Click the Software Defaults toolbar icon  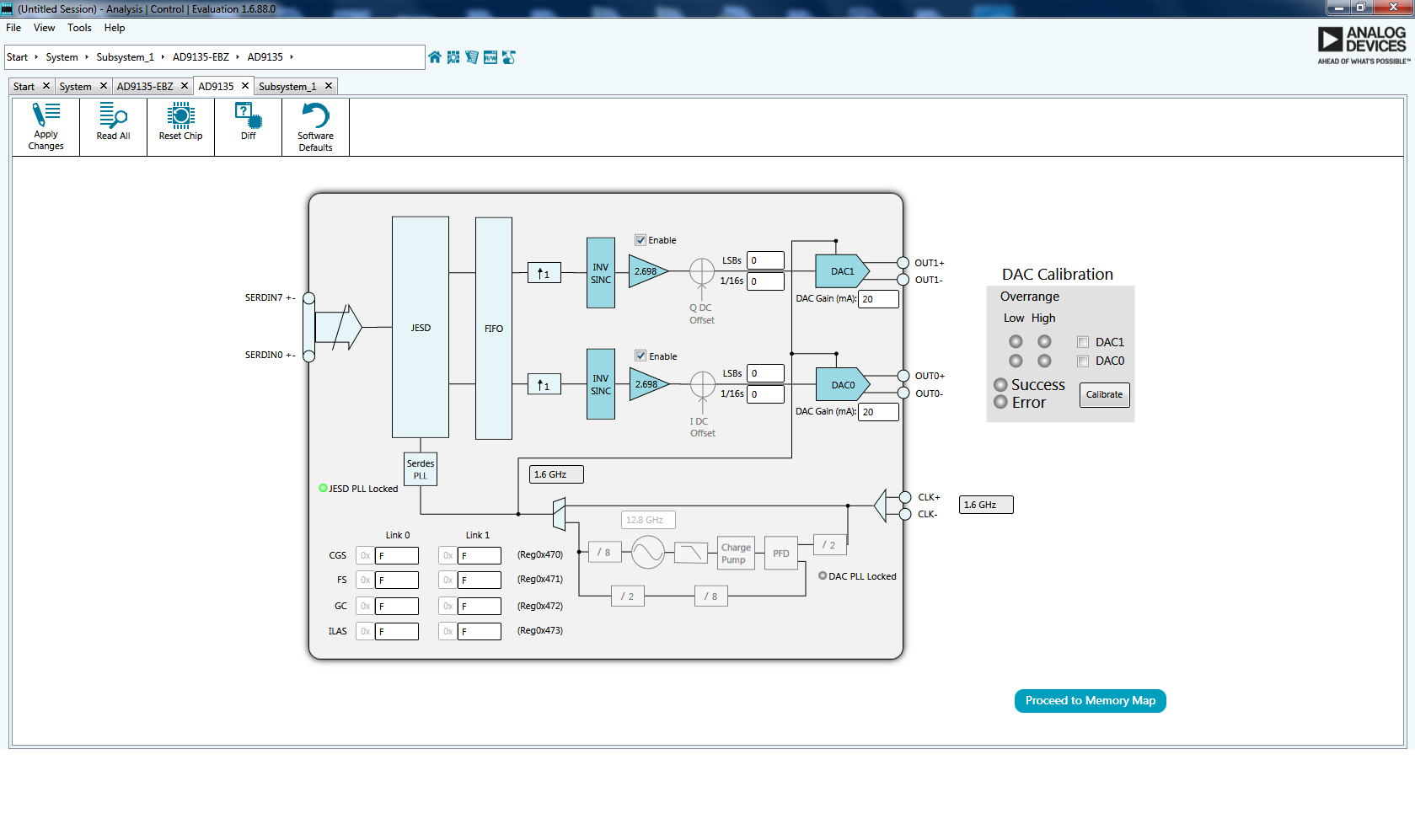tap(314, 126)
